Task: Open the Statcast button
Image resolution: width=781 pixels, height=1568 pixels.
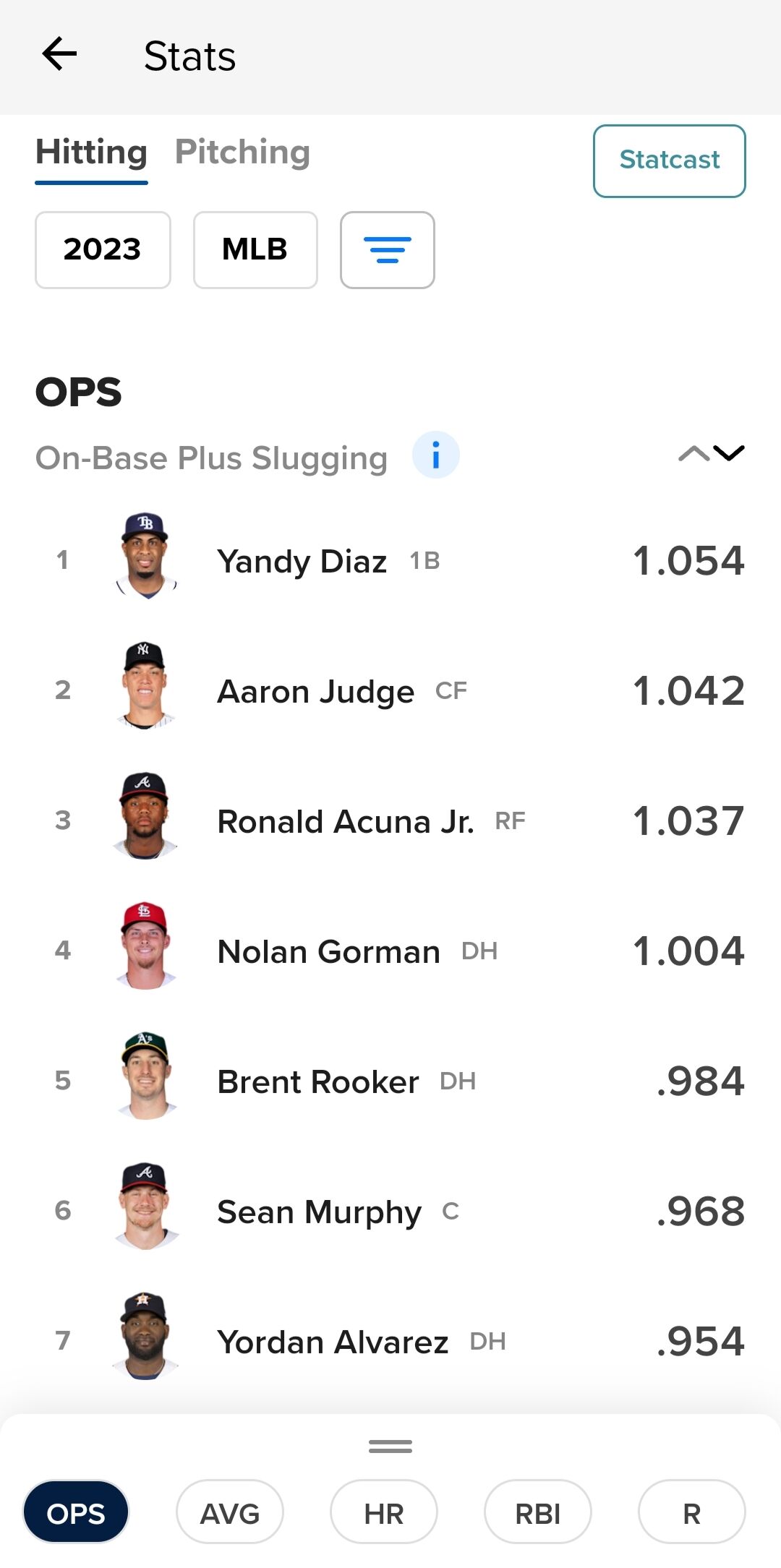Action: [x=670, y=160]
